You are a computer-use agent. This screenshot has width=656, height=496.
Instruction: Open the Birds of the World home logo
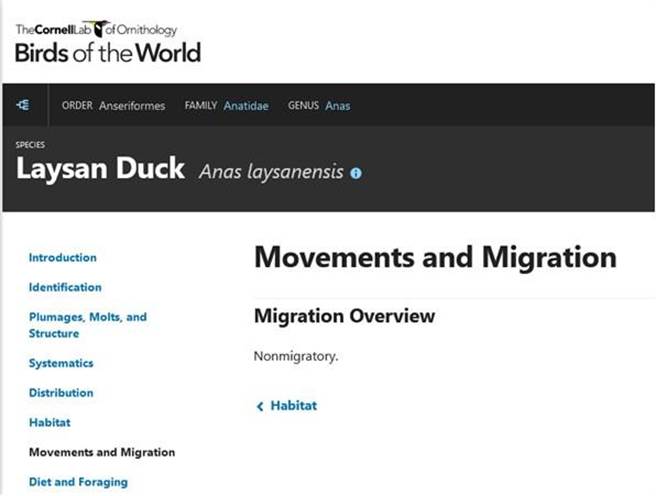pos(108,52)
